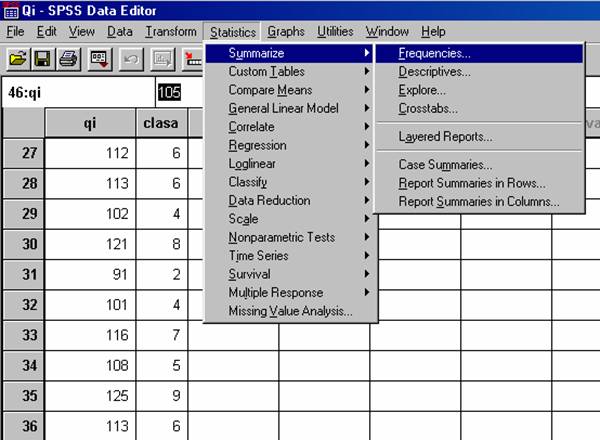The width and height of the screenshot is (600, 440).
Task: Open the Explore... menu entry
Action: pyautogui.click(x=422, y=90)
